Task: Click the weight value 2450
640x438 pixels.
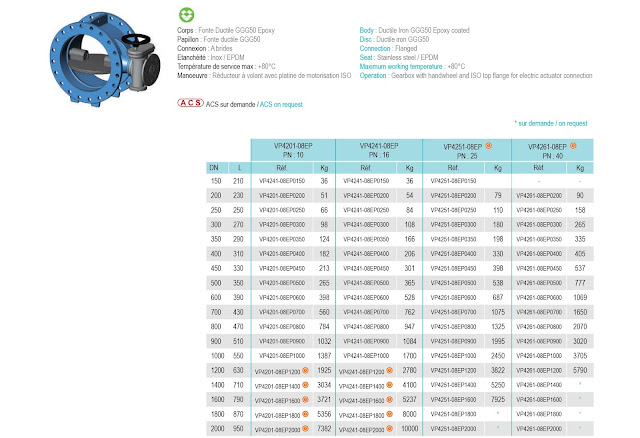Action: pyautogui.click(x=498, y=356)
